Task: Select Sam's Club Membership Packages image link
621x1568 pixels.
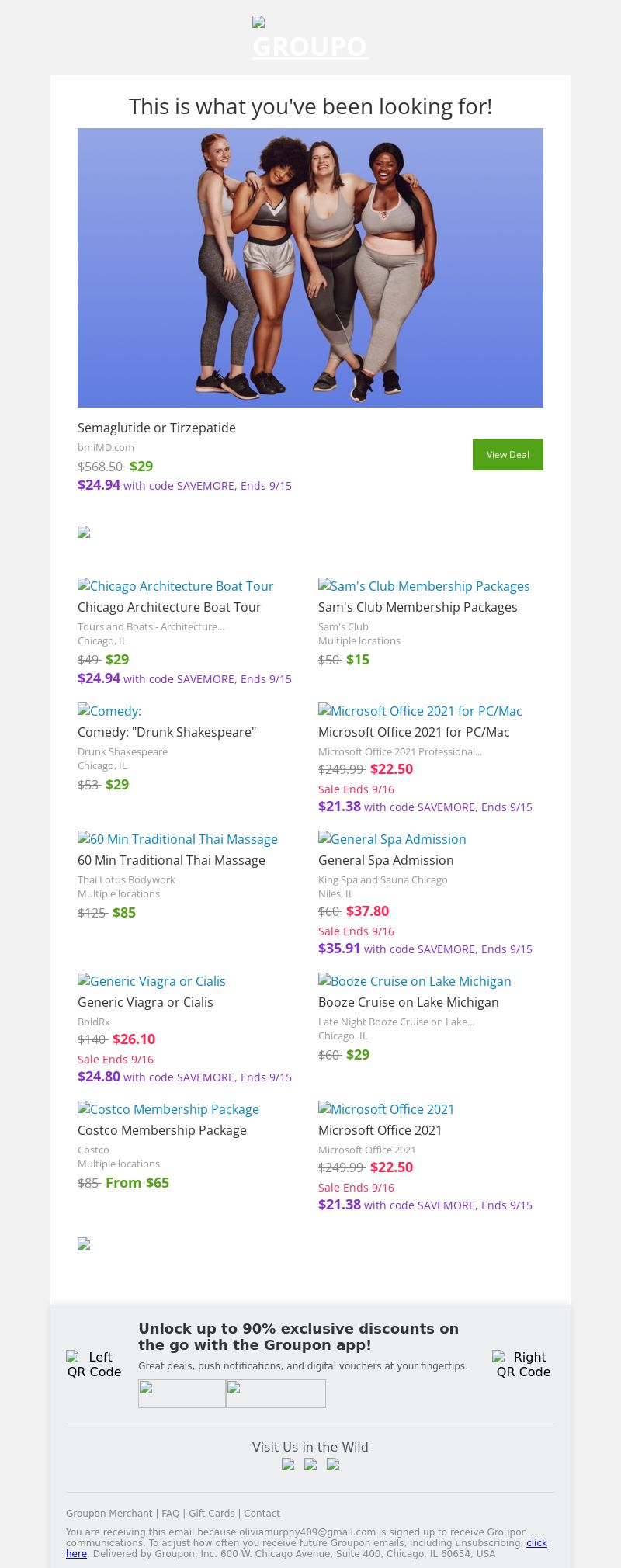Action: click(x=424, y=586)
